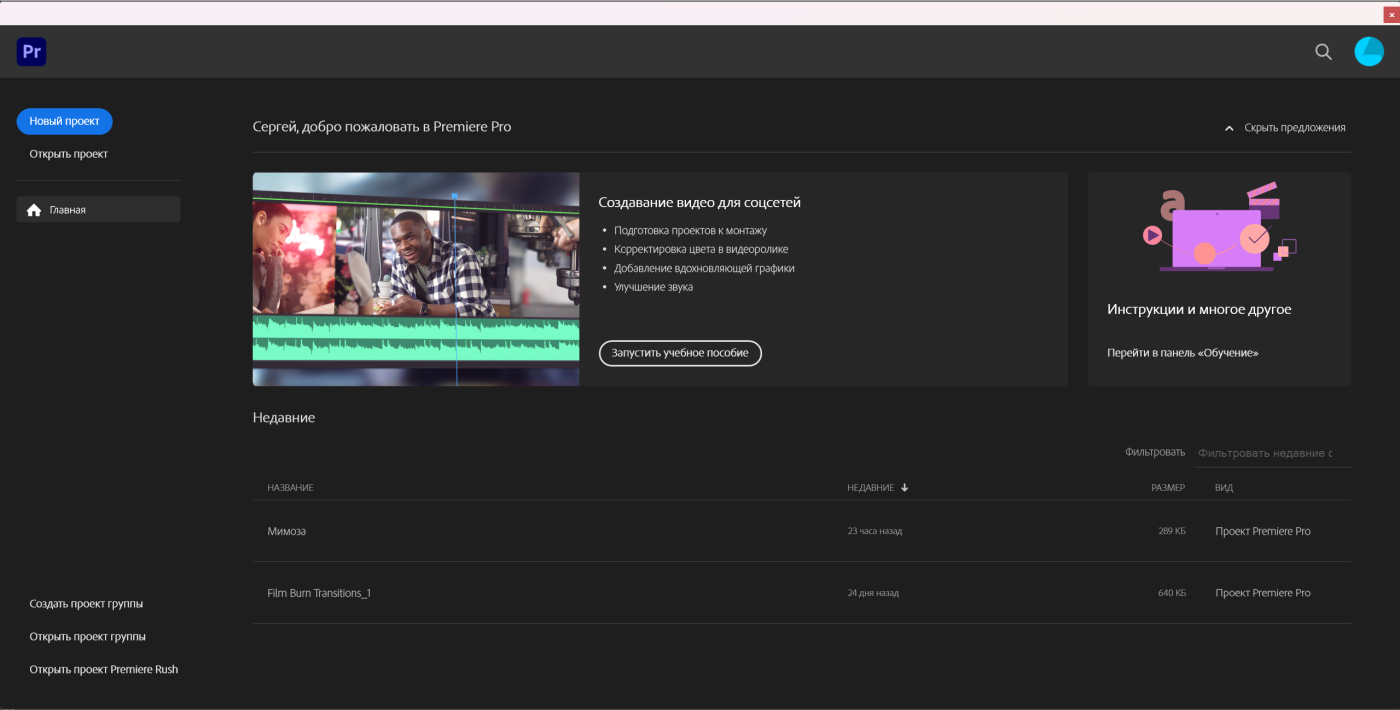Open the search magnifier icon
The height and width of the screenshot is (710, 1400).
tap(1323, 52)
